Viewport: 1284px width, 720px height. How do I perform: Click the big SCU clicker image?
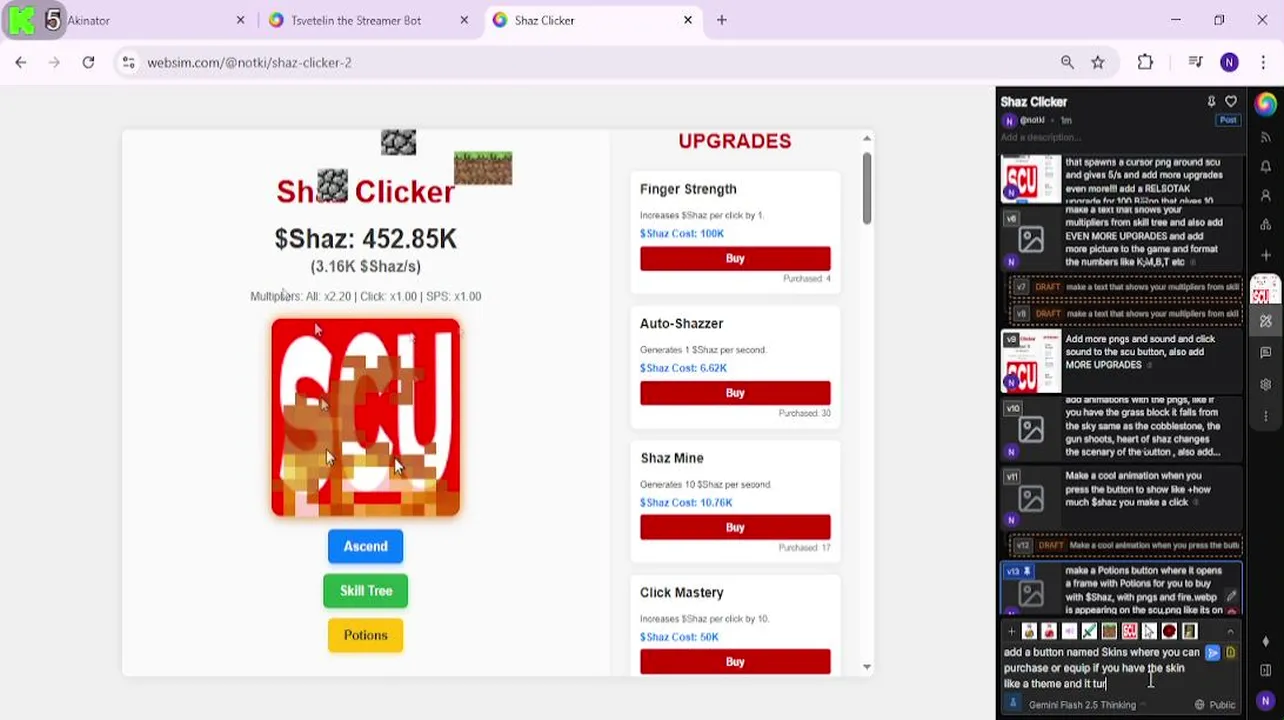[x=366, y=417]
